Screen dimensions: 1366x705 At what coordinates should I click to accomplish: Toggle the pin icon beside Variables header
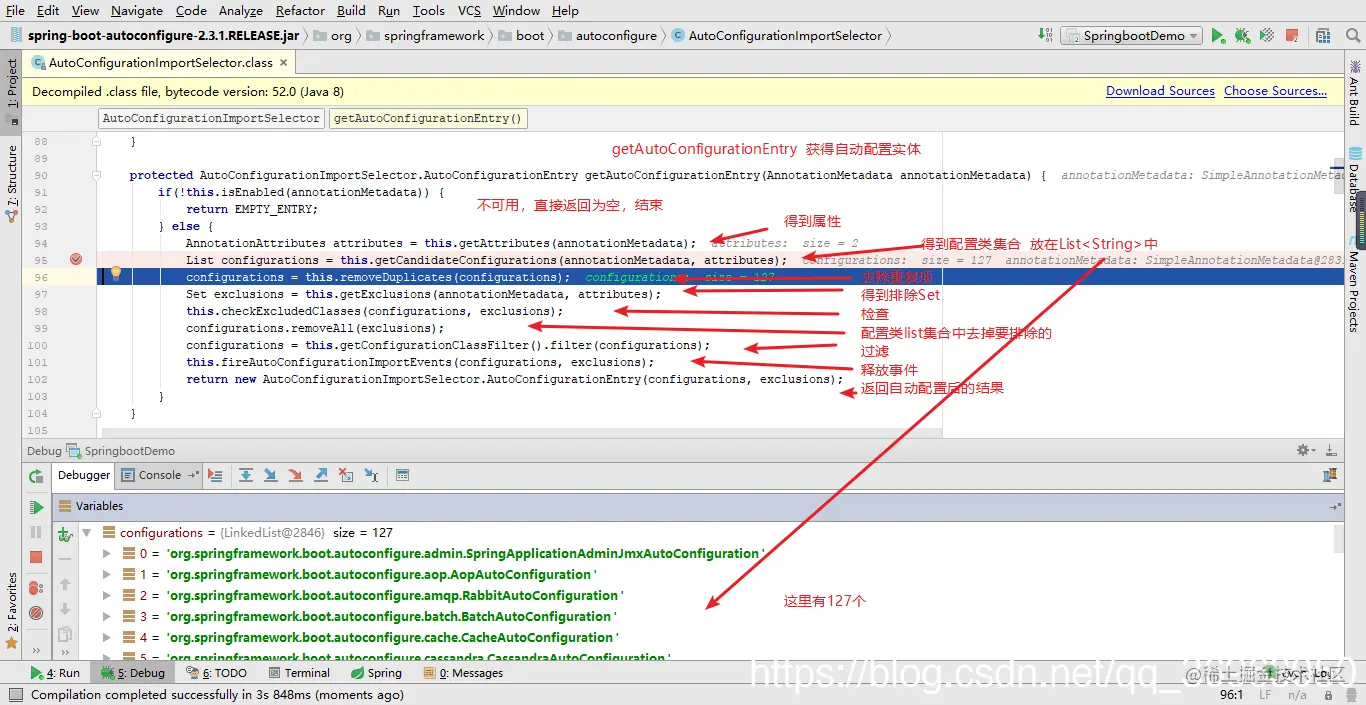tap(1335, 507)
